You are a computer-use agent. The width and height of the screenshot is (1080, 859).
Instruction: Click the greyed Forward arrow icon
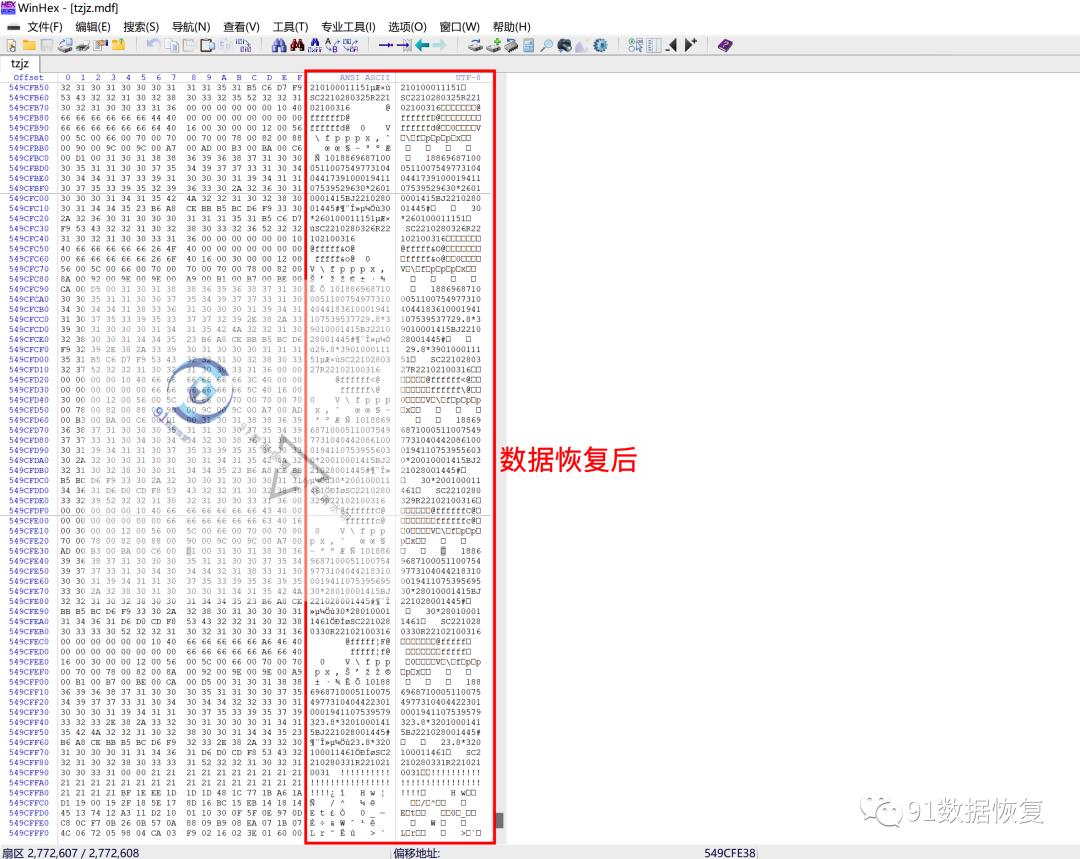pos(439,45)
